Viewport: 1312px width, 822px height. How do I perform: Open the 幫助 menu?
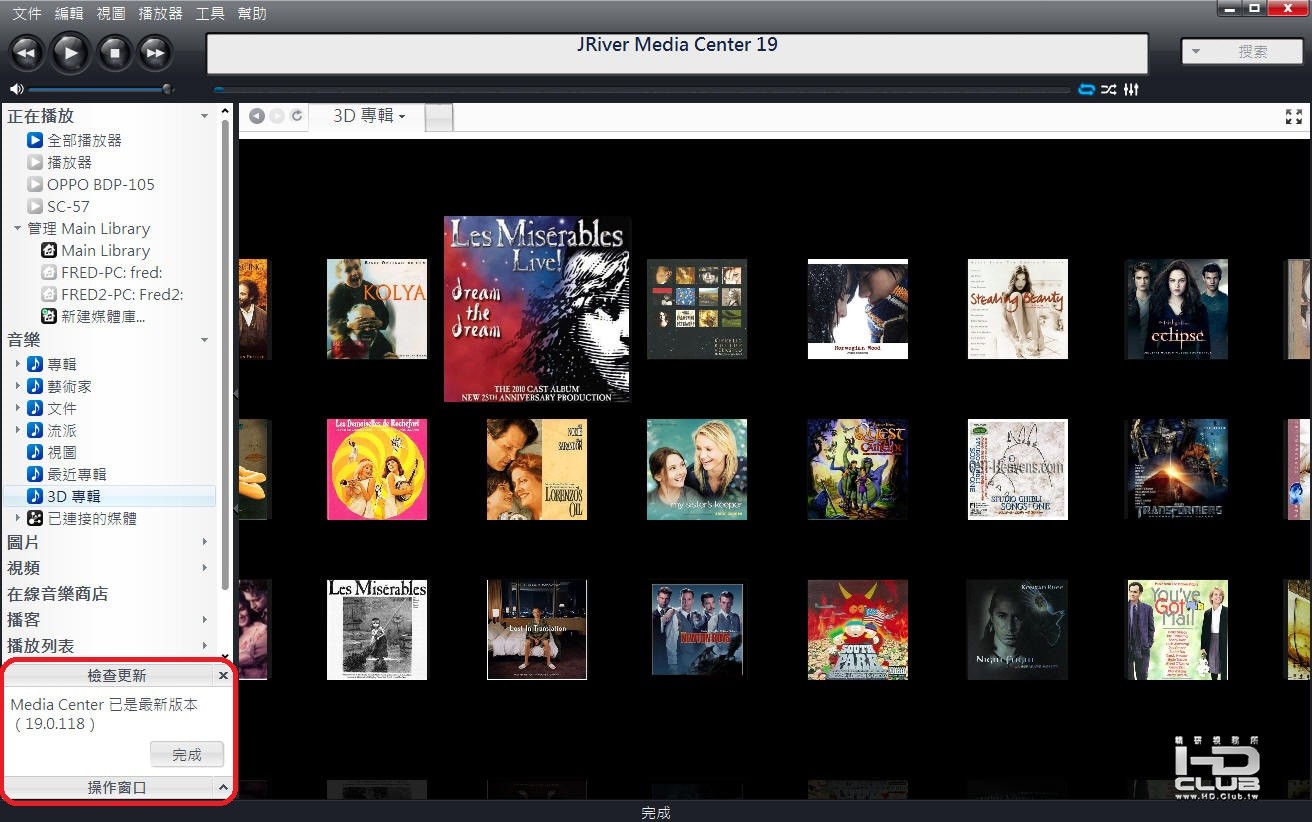coord(252,14)
